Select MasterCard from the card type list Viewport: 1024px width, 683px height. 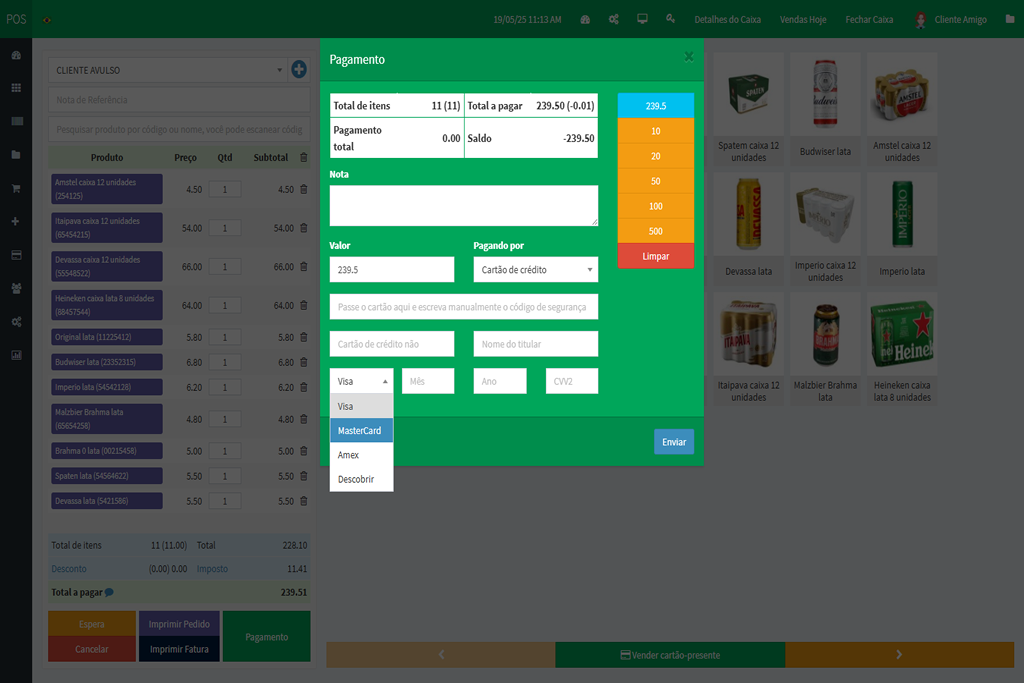(x=361, y=431)
